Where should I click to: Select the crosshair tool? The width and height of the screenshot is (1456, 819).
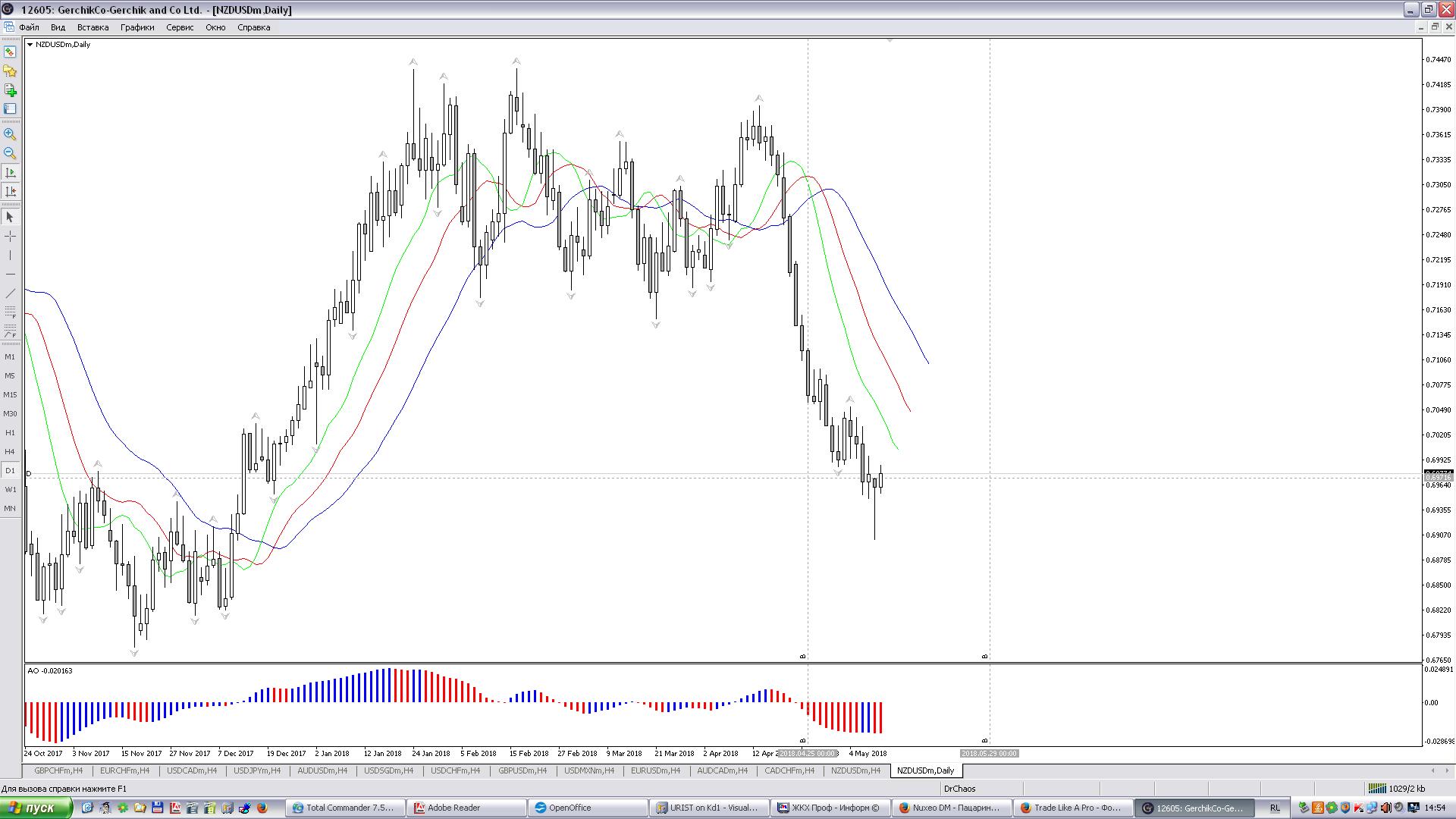(10, 237)
